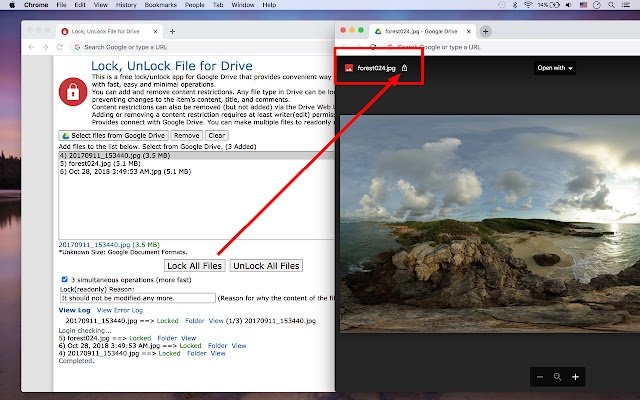640x400 pixels.
Task: Click the US flag input source icon
Action: pyautogui.click(x=583, y=5)
